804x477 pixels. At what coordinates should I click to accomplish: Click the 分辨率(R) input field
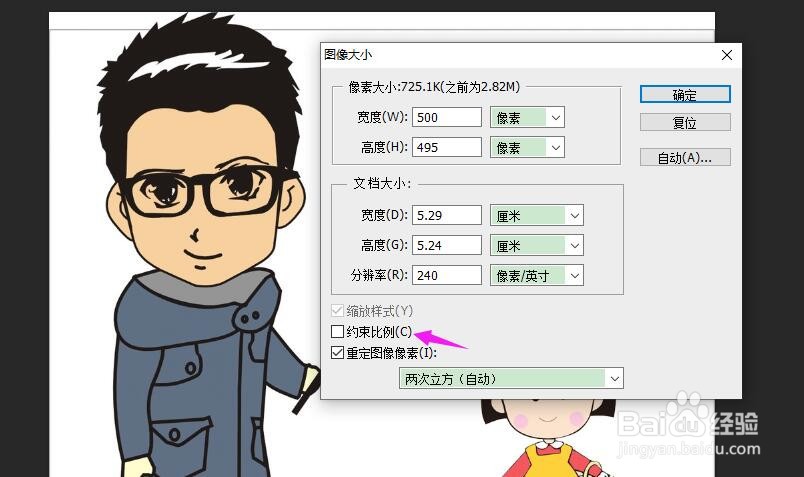[447, 275]
